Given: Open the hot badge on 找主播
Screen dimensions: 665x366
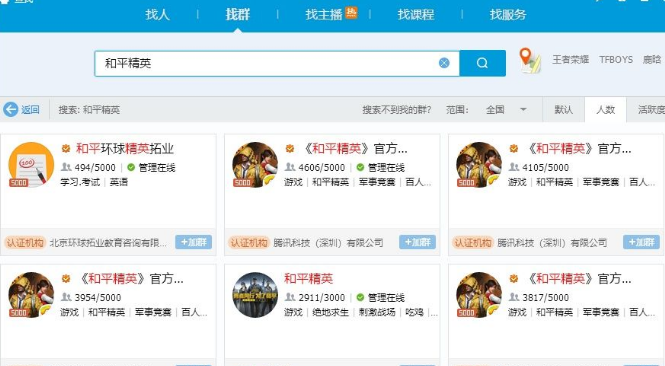Looking at the screenshot, I should tap(351, 13).
